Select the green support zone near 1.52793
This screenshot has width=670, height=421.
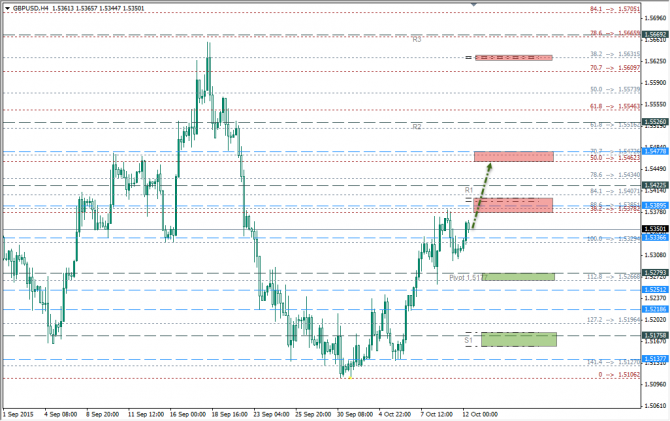click(516, 276)
